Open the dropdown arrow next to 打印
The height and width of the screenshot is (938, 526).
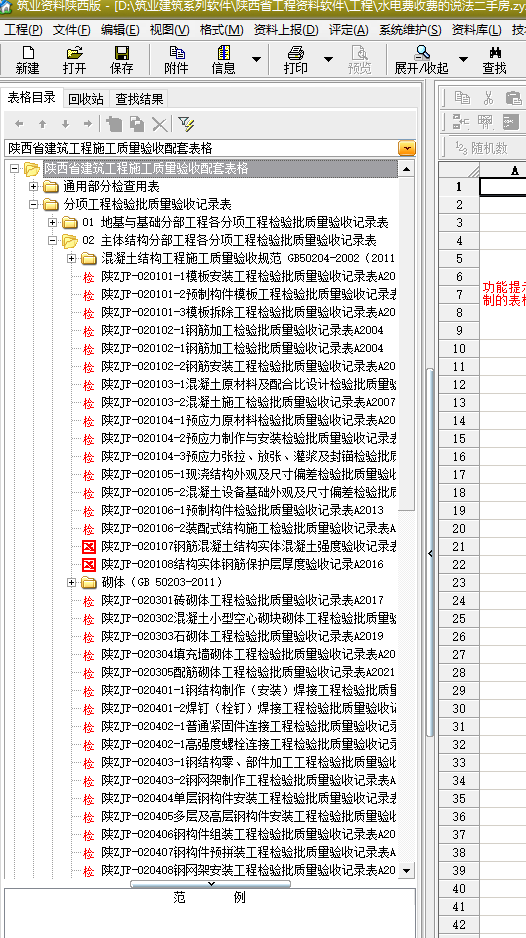pyautogui.click(x=328, y=59)
